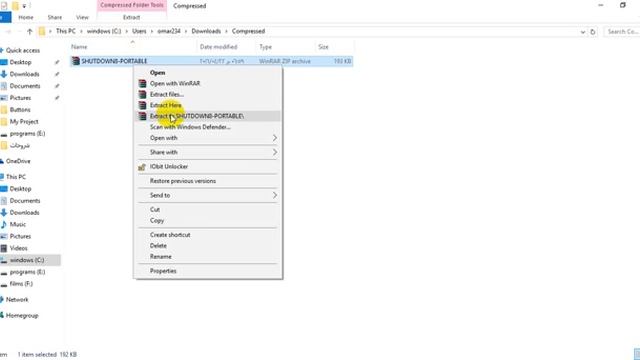This screenshot has height=360, width=640.
Task: Select the Compressed Folder Tools tab
Action: (131, 5)
